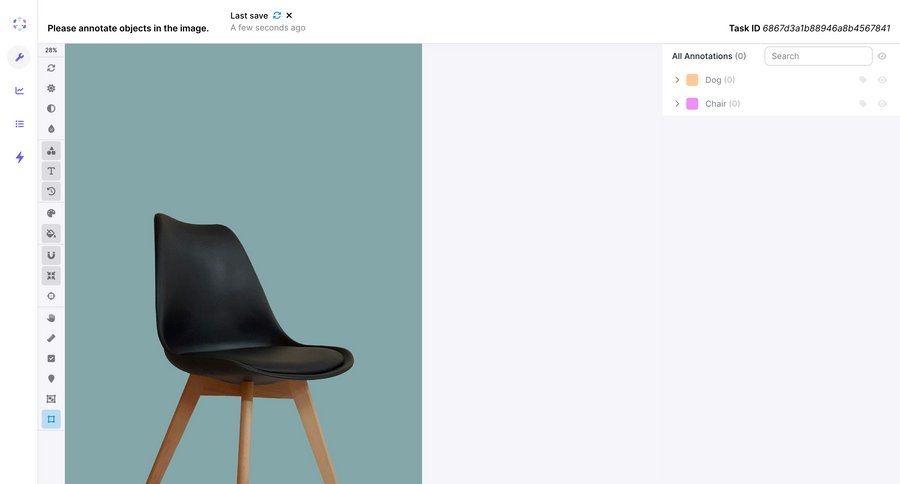Viewport: 900px width, 484px height.
Task: Expand the Dog annotation group
Action: (677, 80)
